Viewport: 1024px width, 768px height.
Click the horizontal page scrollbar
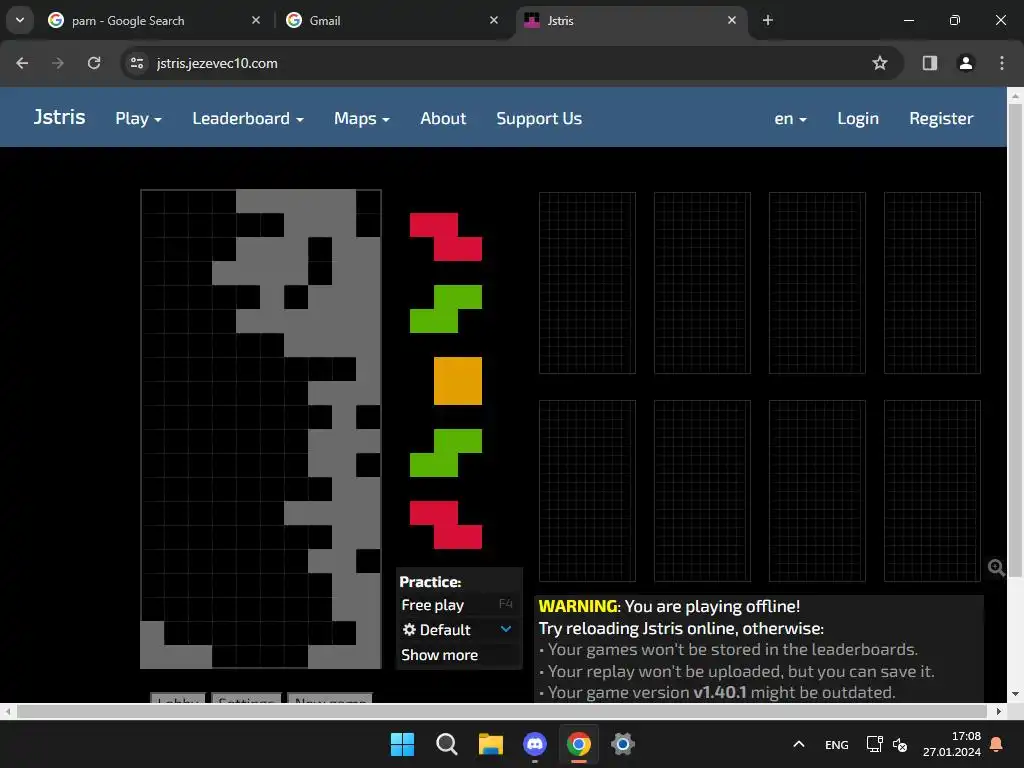[x=502, y=711]
